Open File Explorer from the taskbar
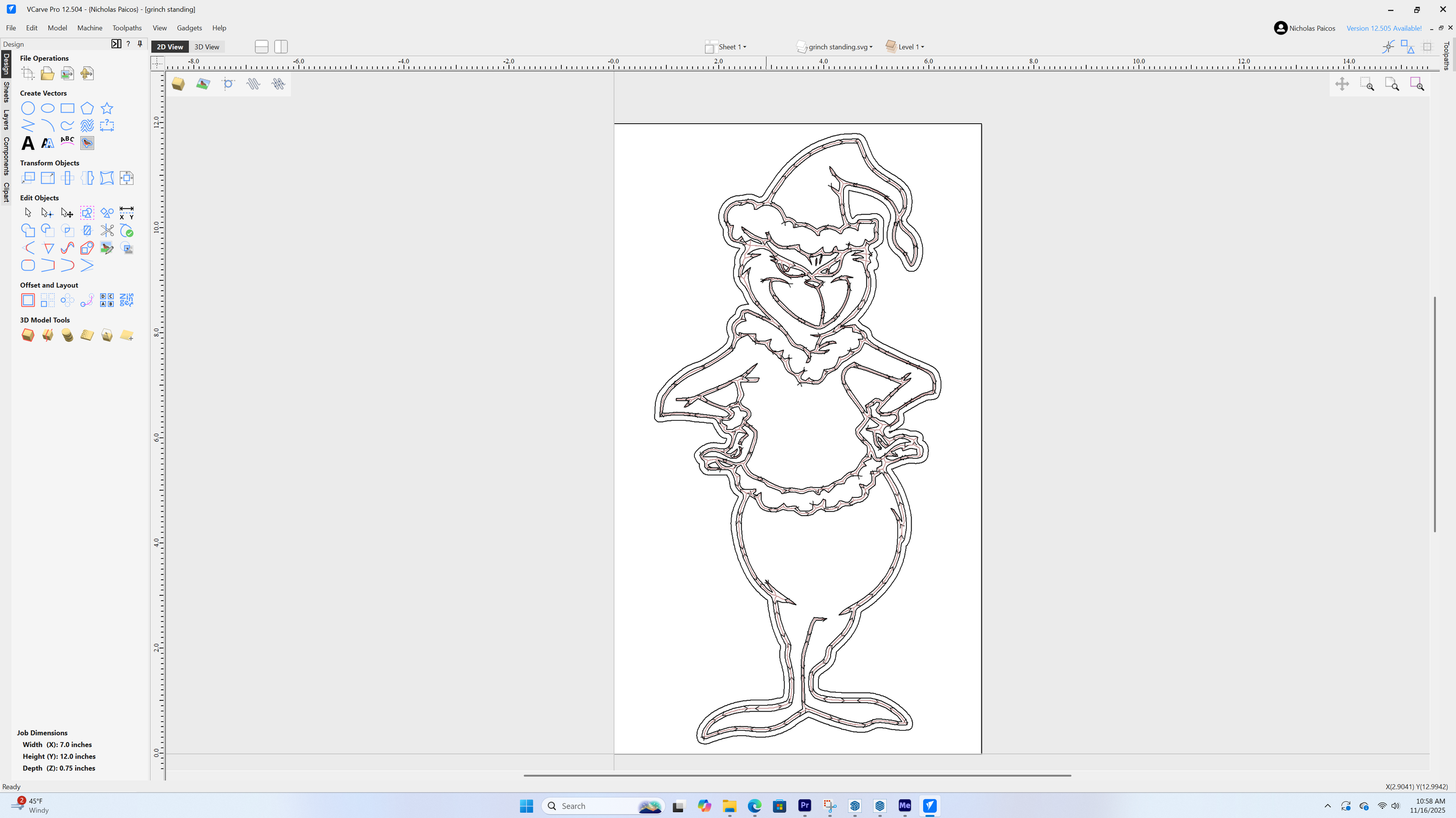Viewport: 1456px width, 818px height. [x=730, y=806]
